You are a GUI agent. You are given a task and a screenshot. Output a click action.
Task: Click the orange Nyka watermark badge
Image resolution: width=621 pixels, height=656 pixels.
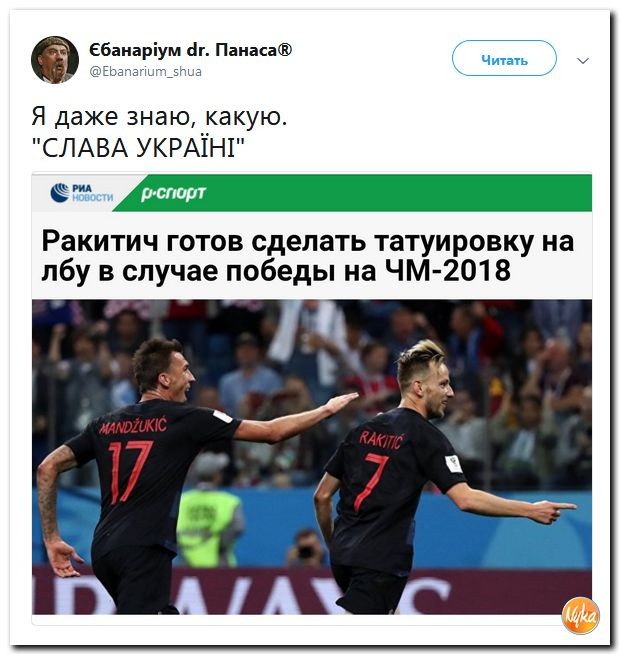click(x=580, y=616)
